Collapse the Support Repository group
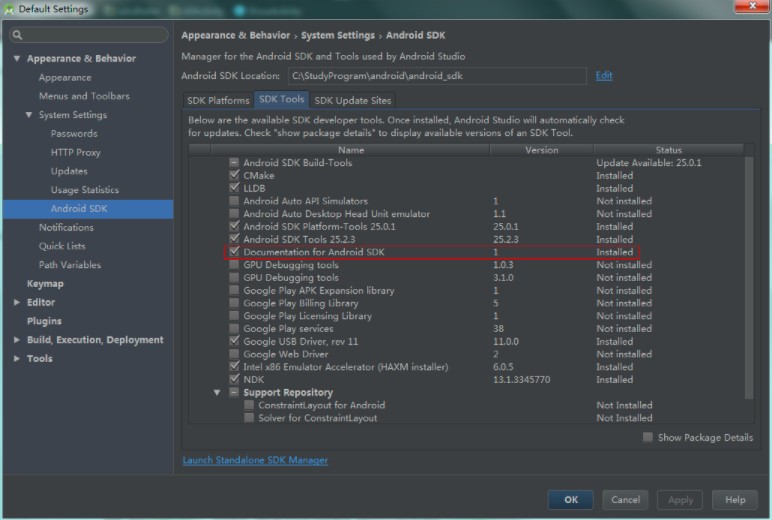The height and width of the screenshot is (520, 772). (x=217, y=392)
